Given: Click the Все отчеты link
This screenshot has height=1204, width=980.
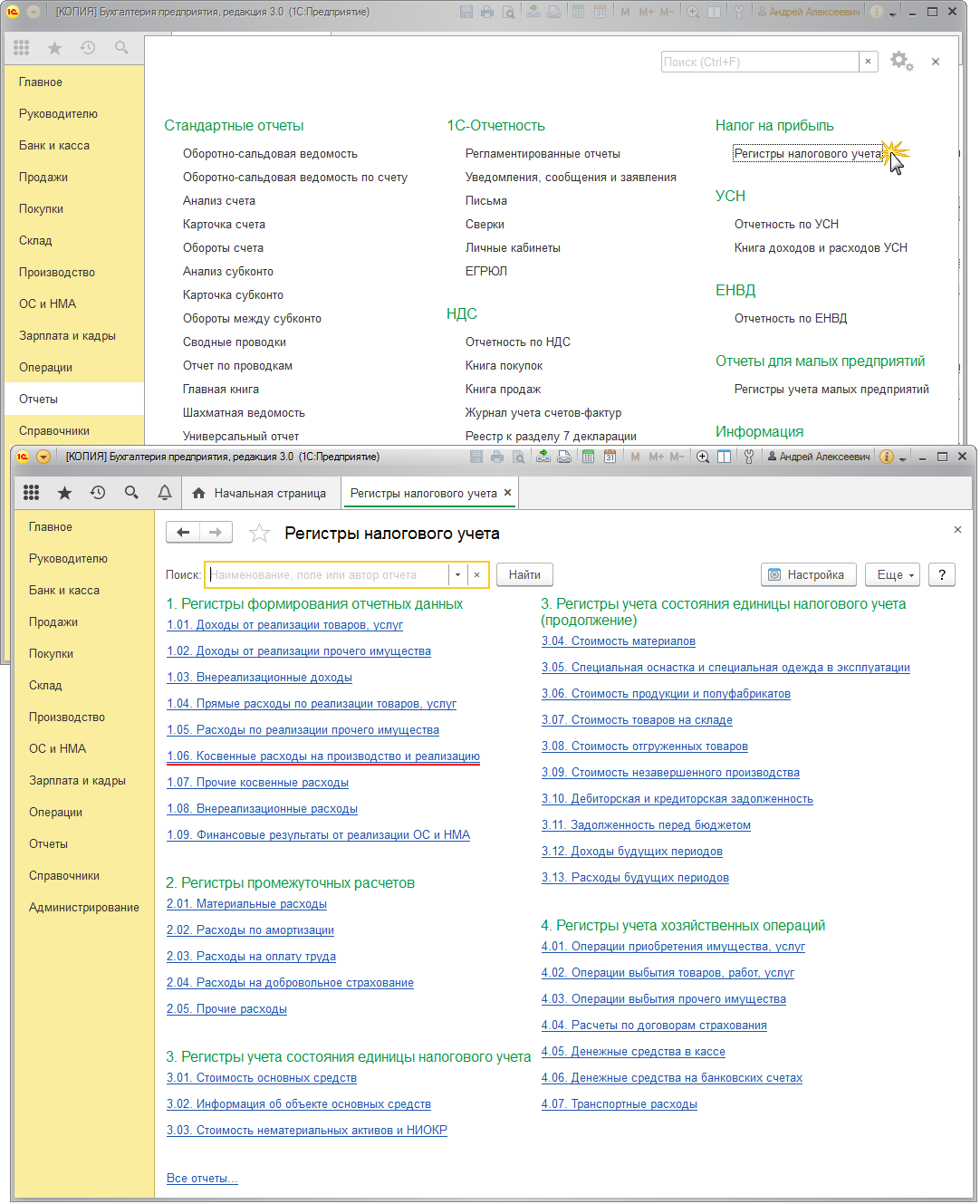Looking at the screenshot, I should coord(202,1179).
